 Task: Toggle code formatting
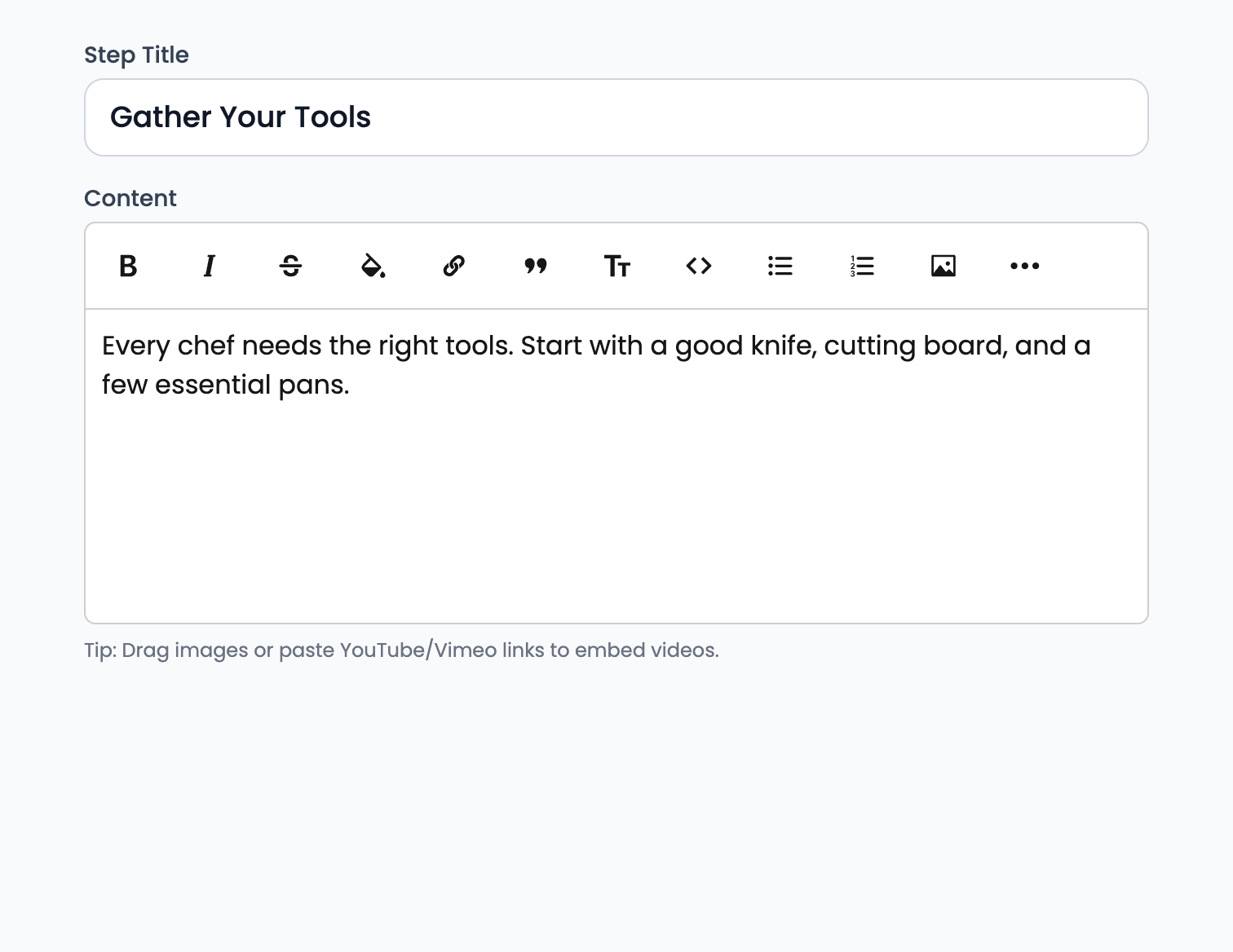coord(698,266)
